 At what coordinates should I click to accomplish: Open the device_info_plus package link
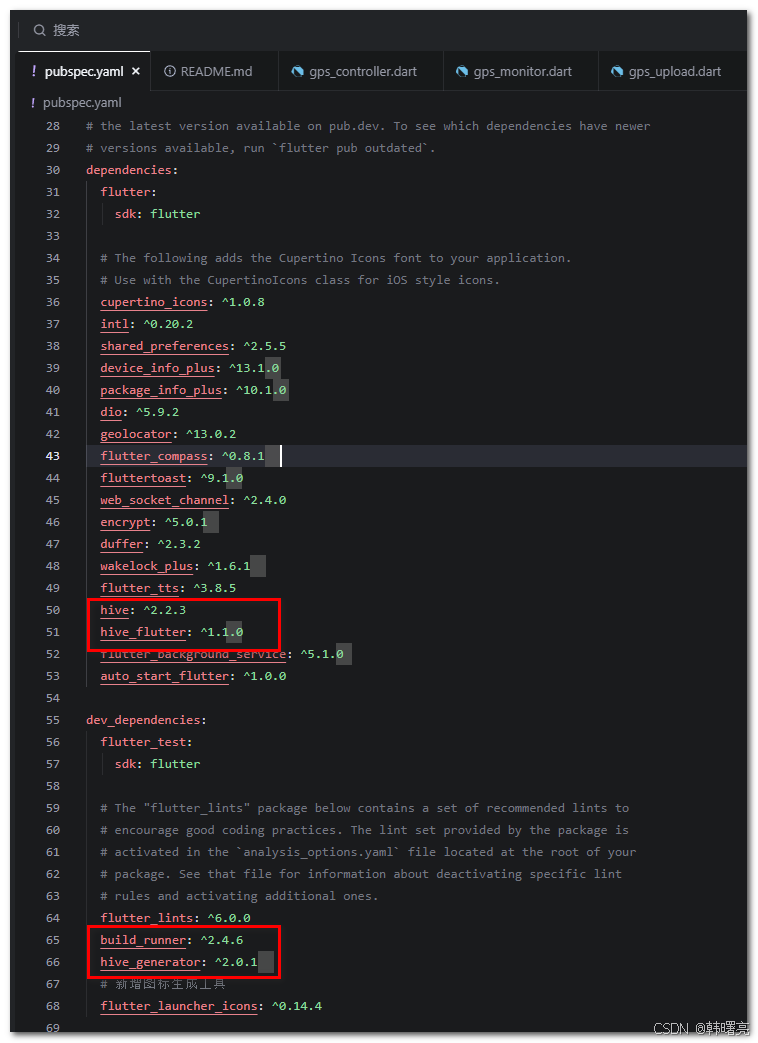(158, 368)
